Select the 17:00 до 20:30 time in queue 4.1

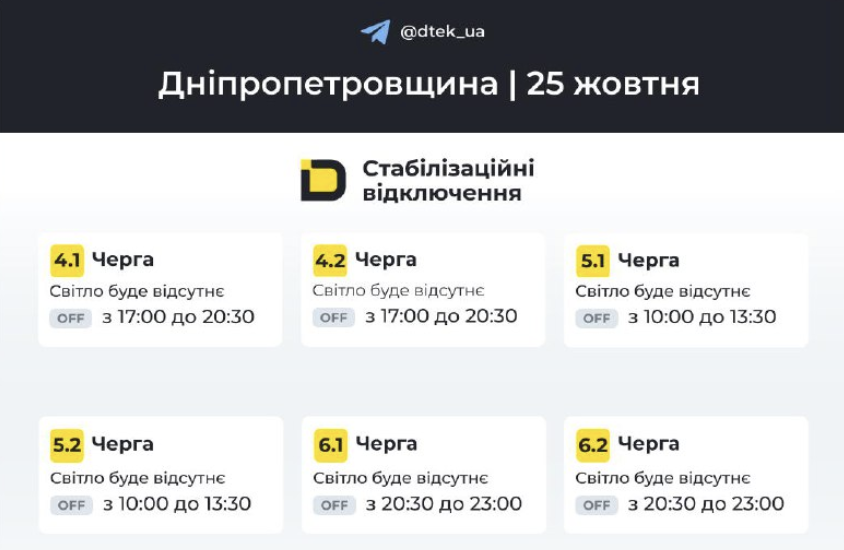coord(178,317)
